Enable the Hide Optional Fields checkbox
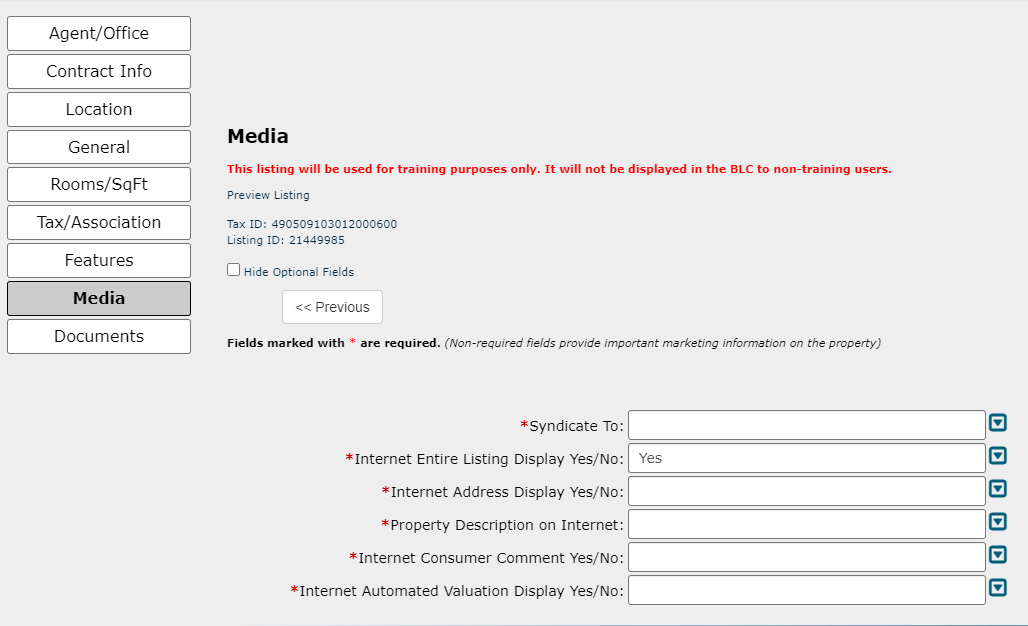 pos(233,269)
